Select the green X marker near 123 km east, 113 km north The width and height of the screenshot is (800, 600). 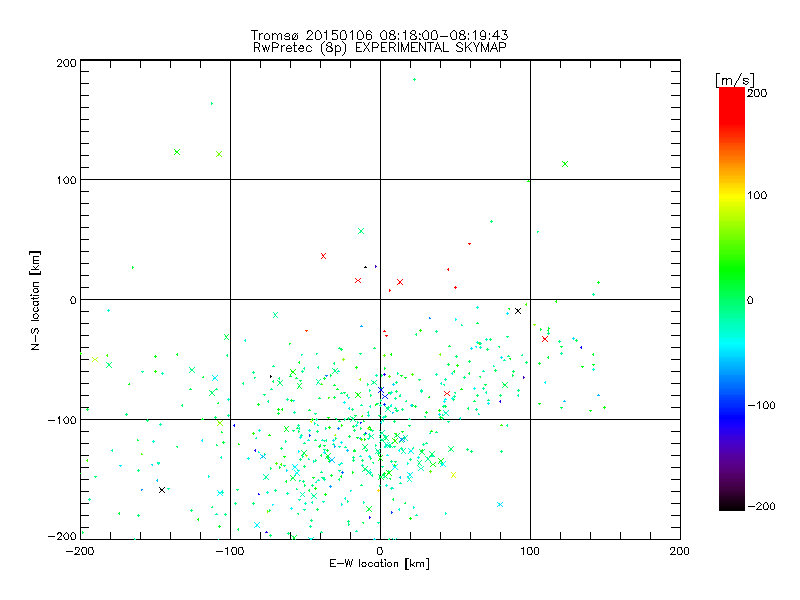565,164
